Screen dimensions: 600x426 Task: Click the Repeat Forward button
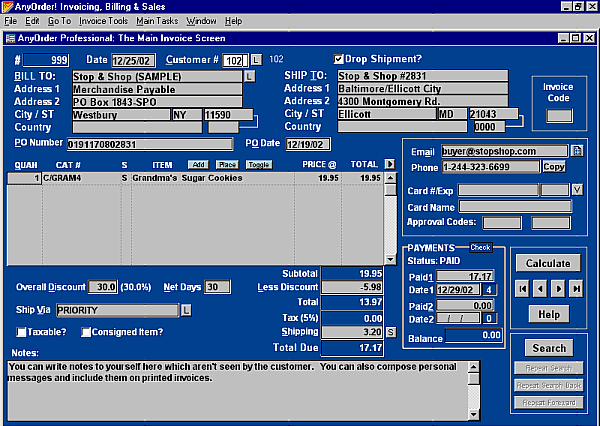coord(549,403)
